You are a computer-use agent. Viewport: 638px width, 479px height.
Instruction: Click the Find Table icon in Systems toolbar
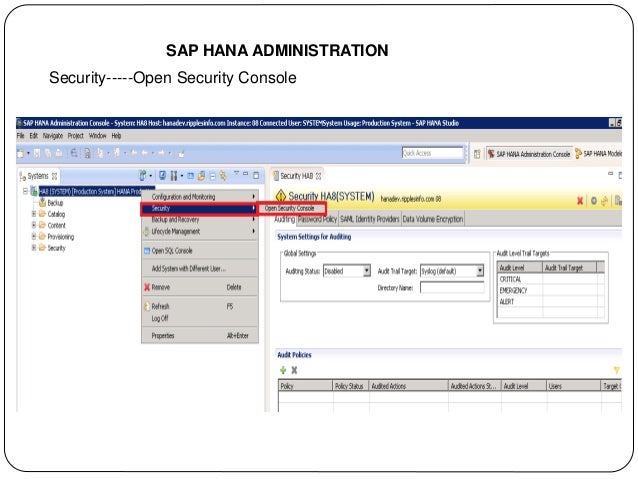201,176
